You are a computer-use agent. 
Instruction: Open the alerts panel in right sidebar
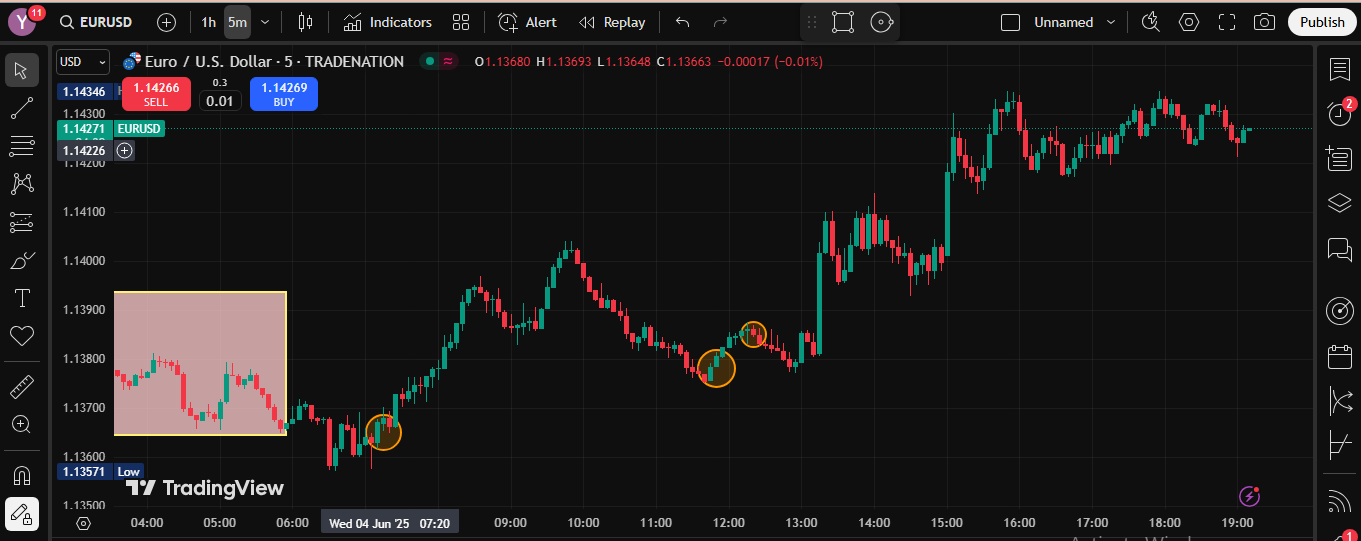[x=1339, y=113]
